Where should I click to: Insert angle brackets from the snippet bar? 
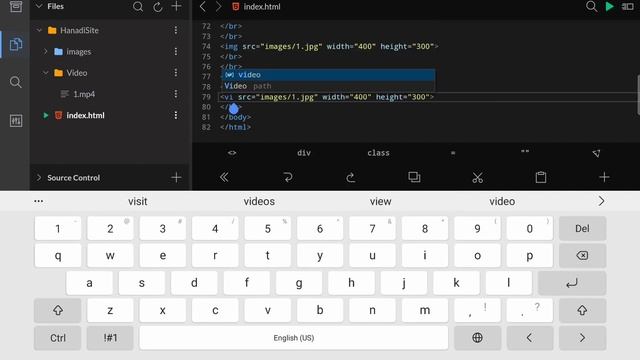coord(232,153)
